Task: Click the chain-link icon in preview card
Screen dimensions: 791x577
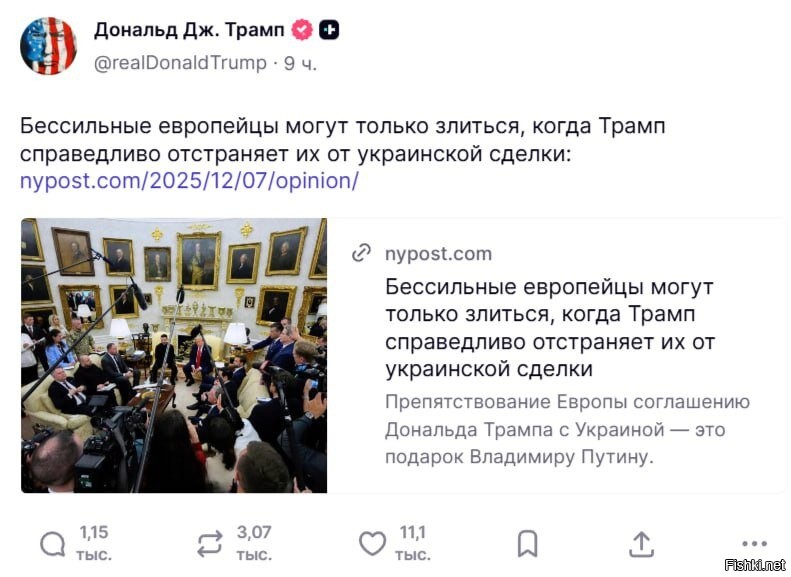Action: coord(362,254)
